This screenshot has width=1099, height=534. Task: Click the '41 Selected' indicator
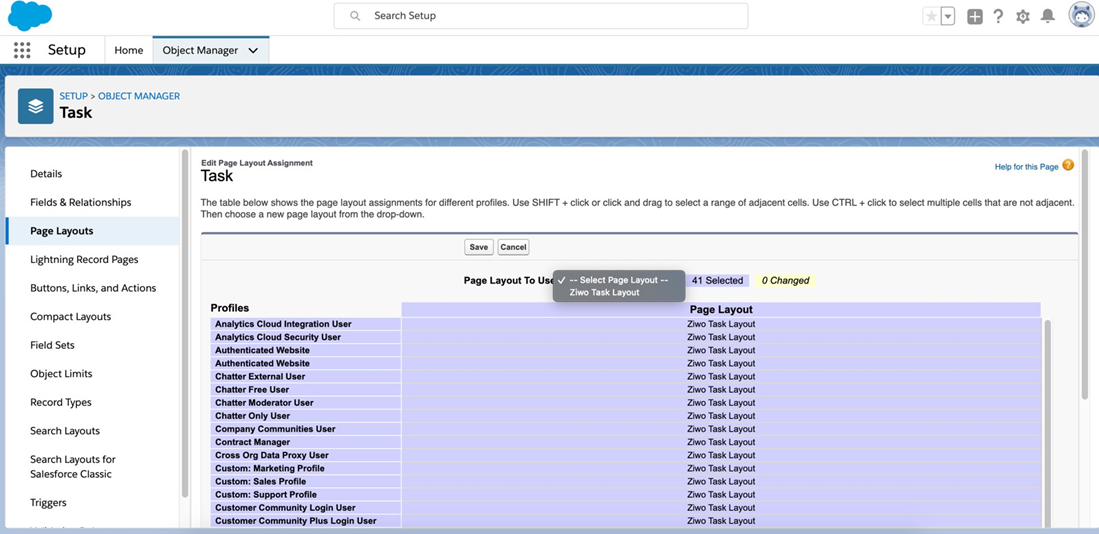[717, 280]
